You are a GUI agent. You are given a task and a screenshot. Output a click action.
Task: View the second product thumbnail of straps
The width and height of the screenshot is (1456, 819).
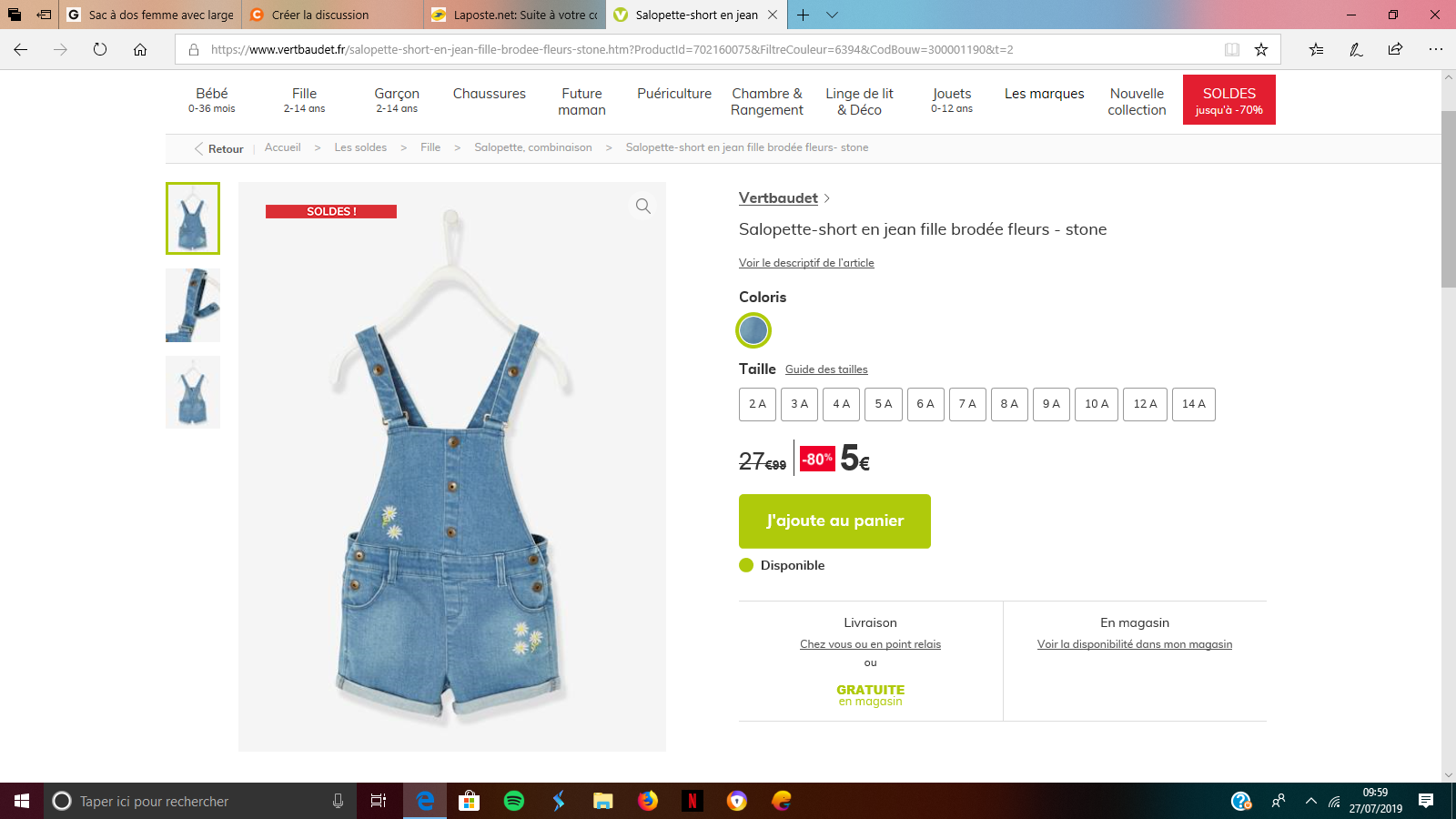(193, 305)
